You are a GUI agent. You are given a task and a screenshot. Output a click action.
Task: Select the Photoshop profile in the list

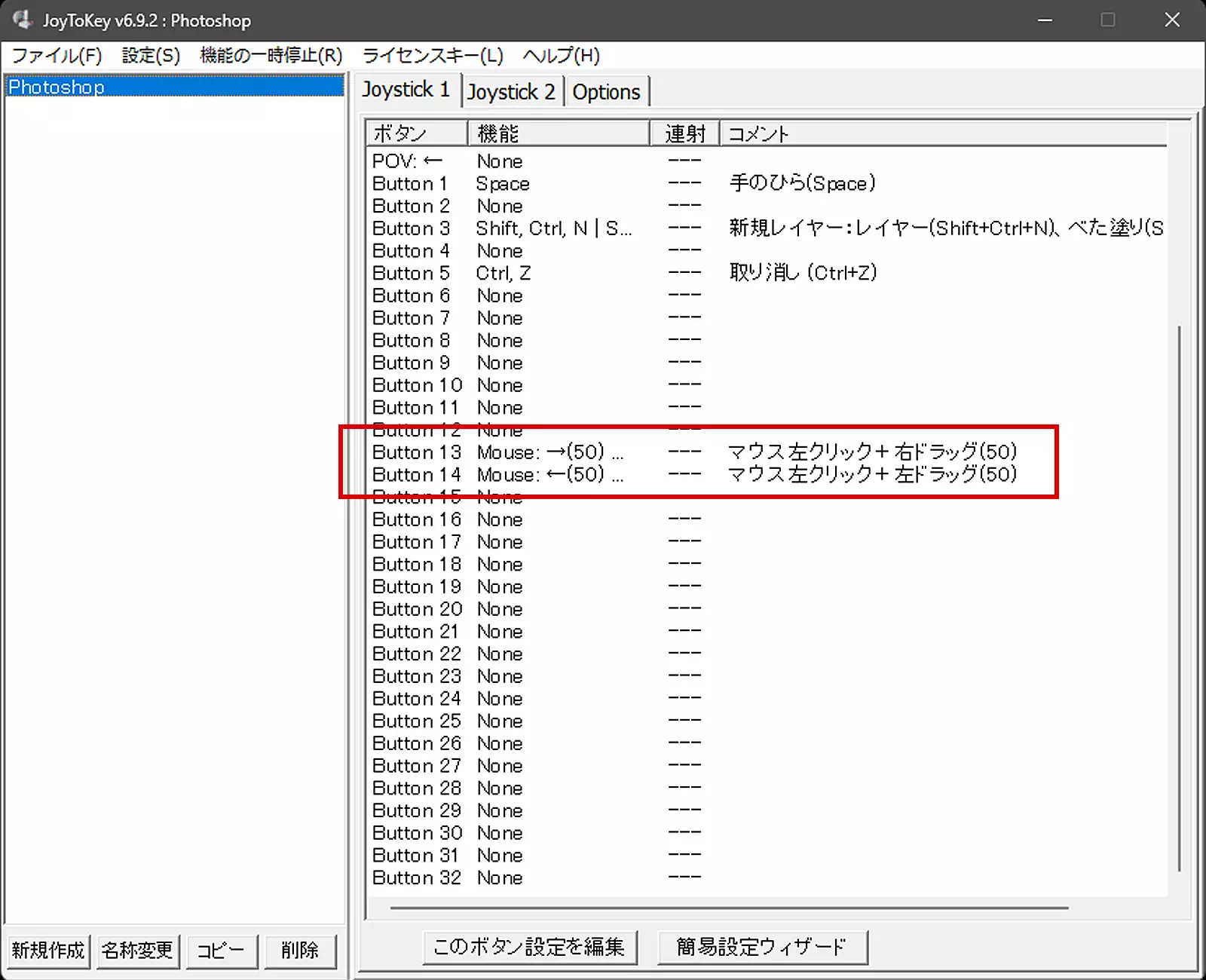tap(175, 87)
